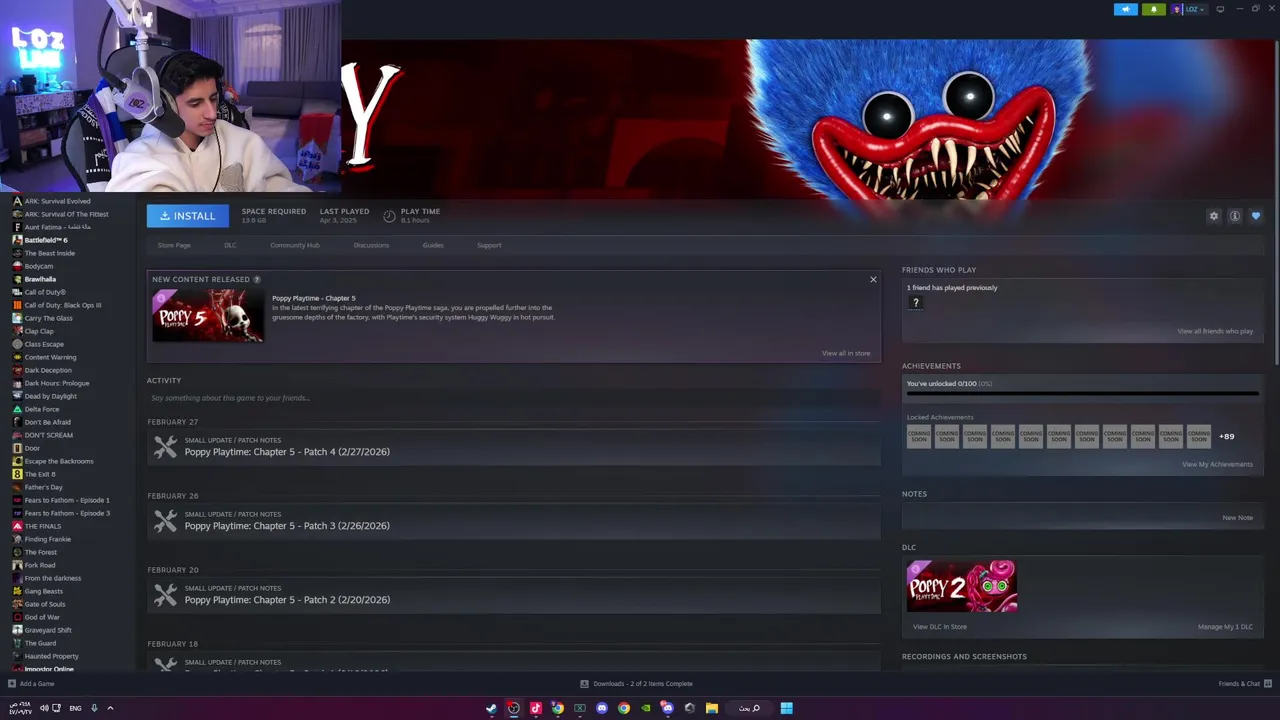
Task: Open the game settings gear icon
Action: (1214, 216)
